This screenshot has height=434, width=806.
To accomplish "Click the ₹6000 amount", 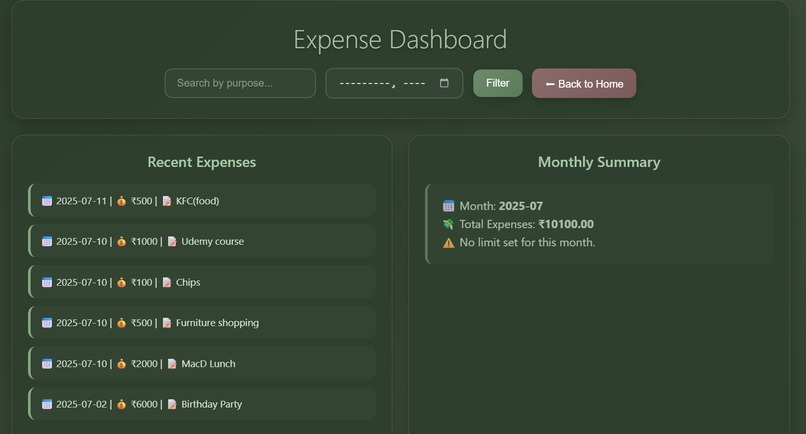I will pyautogui.click(x=144, y=404).
